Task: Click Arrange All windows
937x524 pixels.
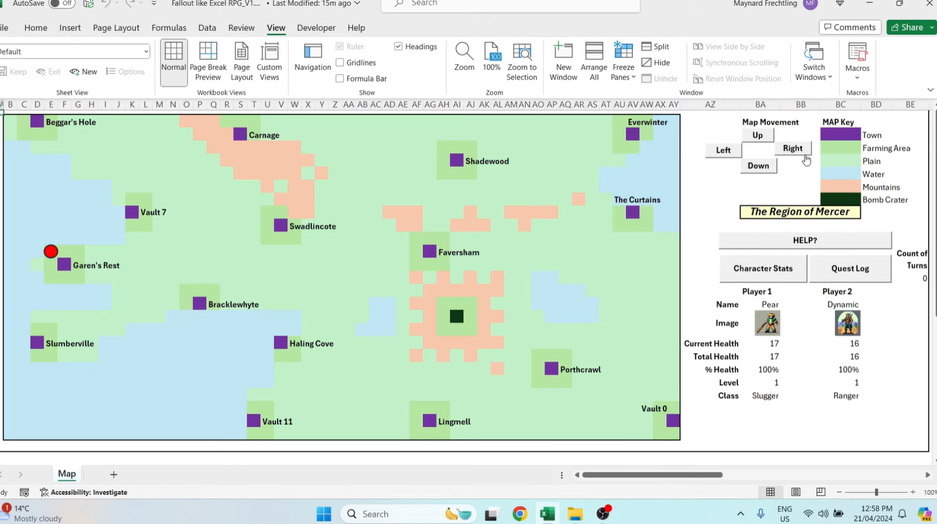Action: (x=594, y=62)
